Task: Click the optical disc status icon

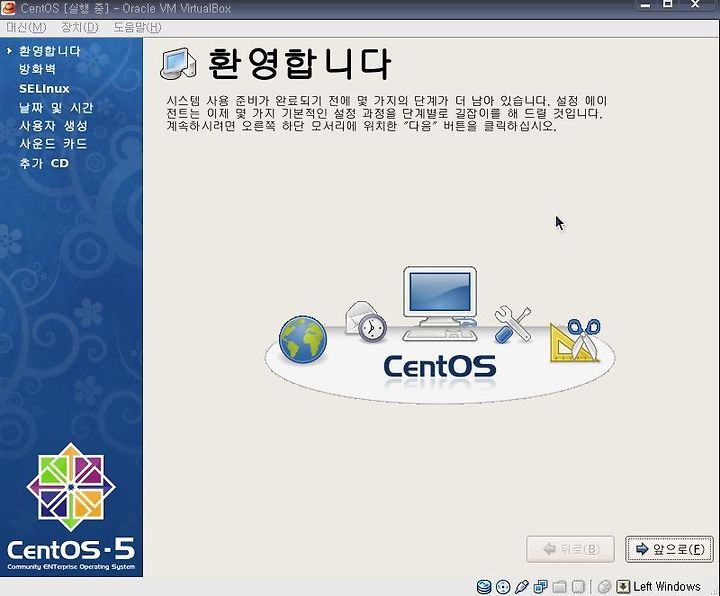Action: click(503, 586)
